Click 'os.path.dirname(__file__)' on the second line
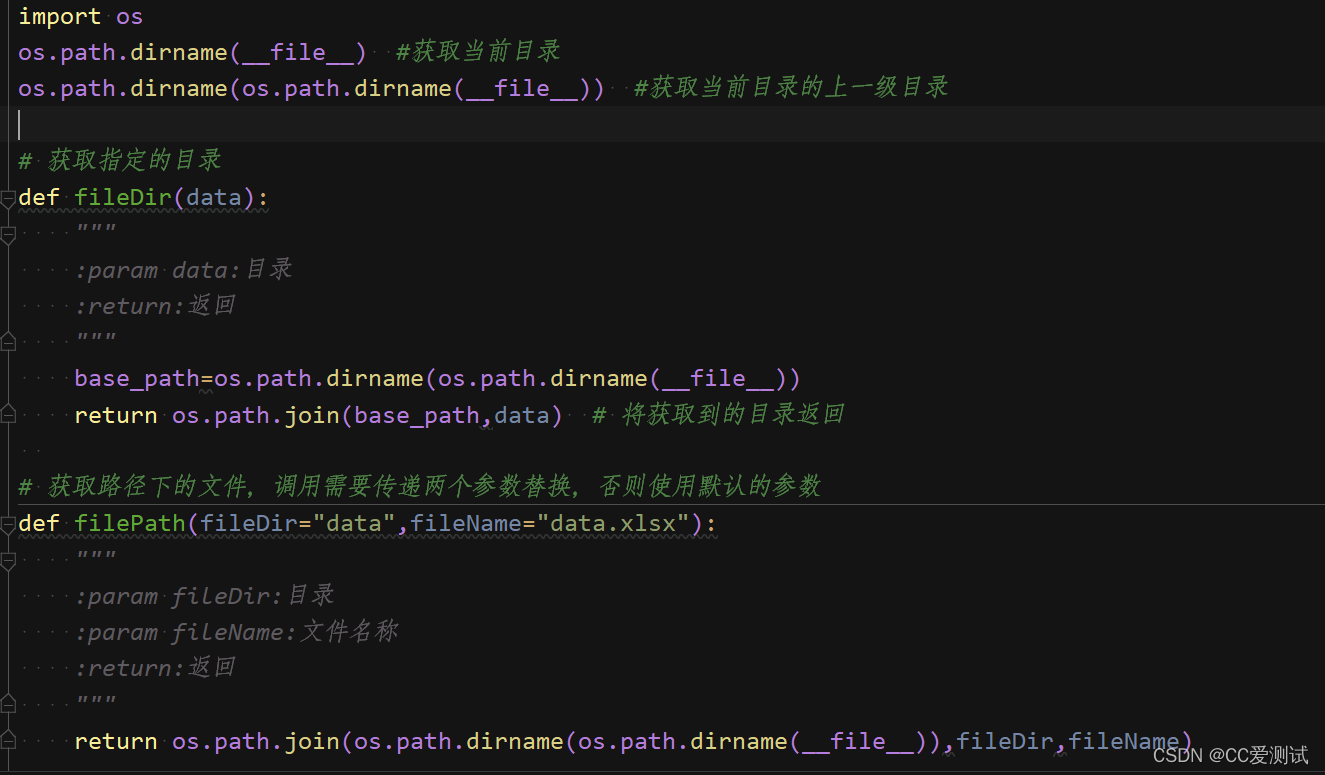The height and width of the screenshot is (775, 1325). (x=193, y=52)
